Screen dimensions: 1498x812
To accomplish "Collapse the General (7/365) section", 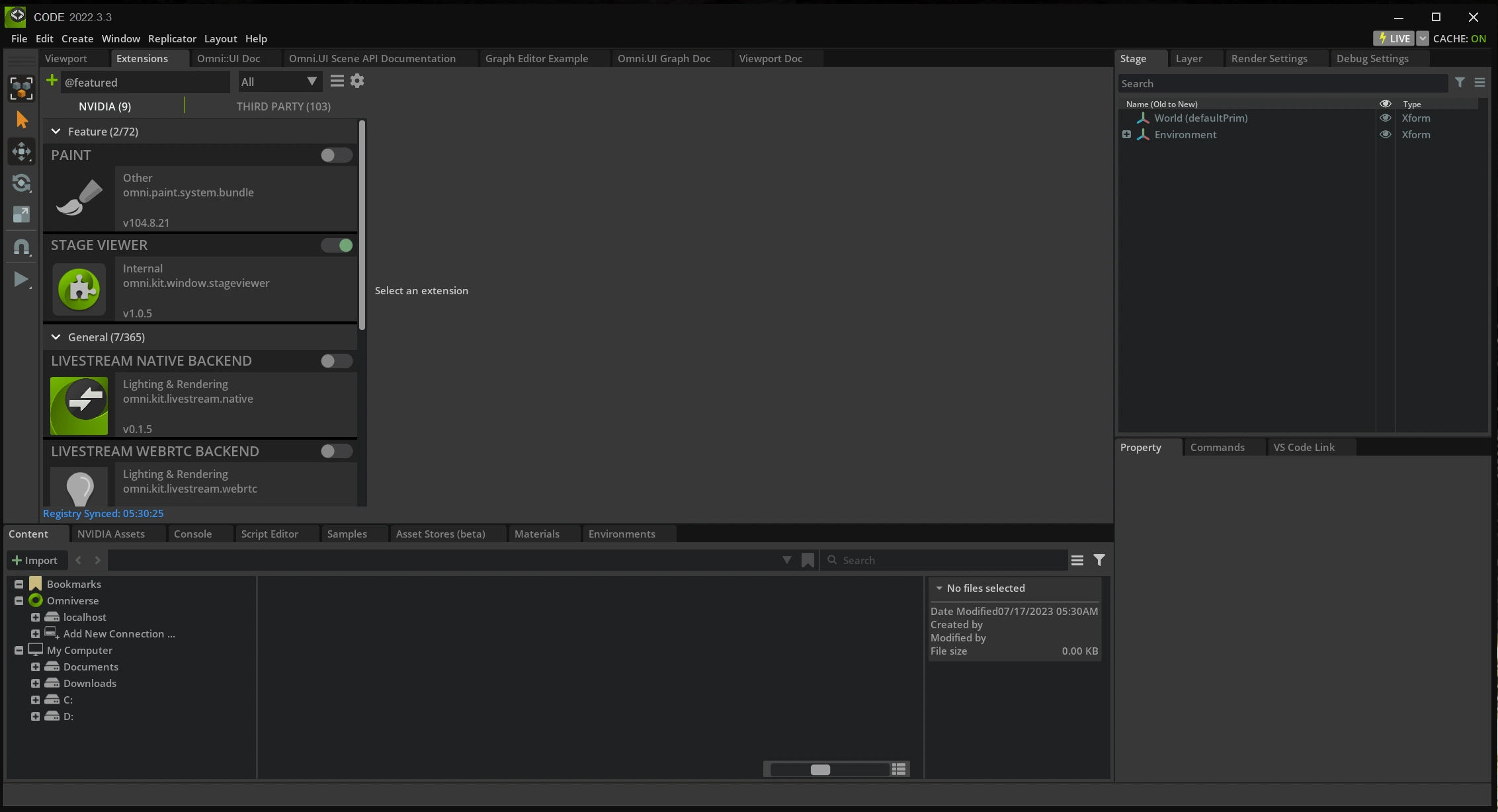I will pos(56,337).
